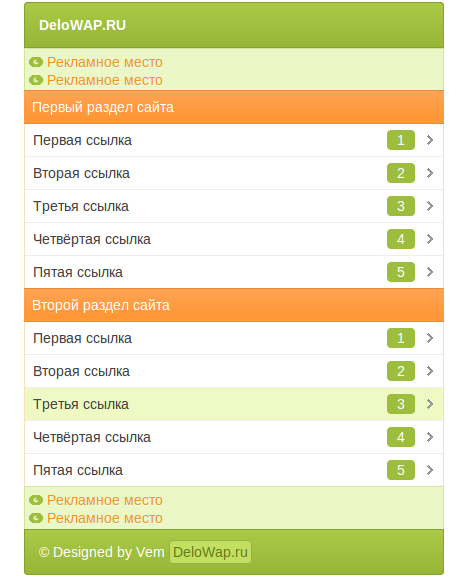463x579 pixels.
Task: Open first top Рекламное место link
Action: [104, 62]
